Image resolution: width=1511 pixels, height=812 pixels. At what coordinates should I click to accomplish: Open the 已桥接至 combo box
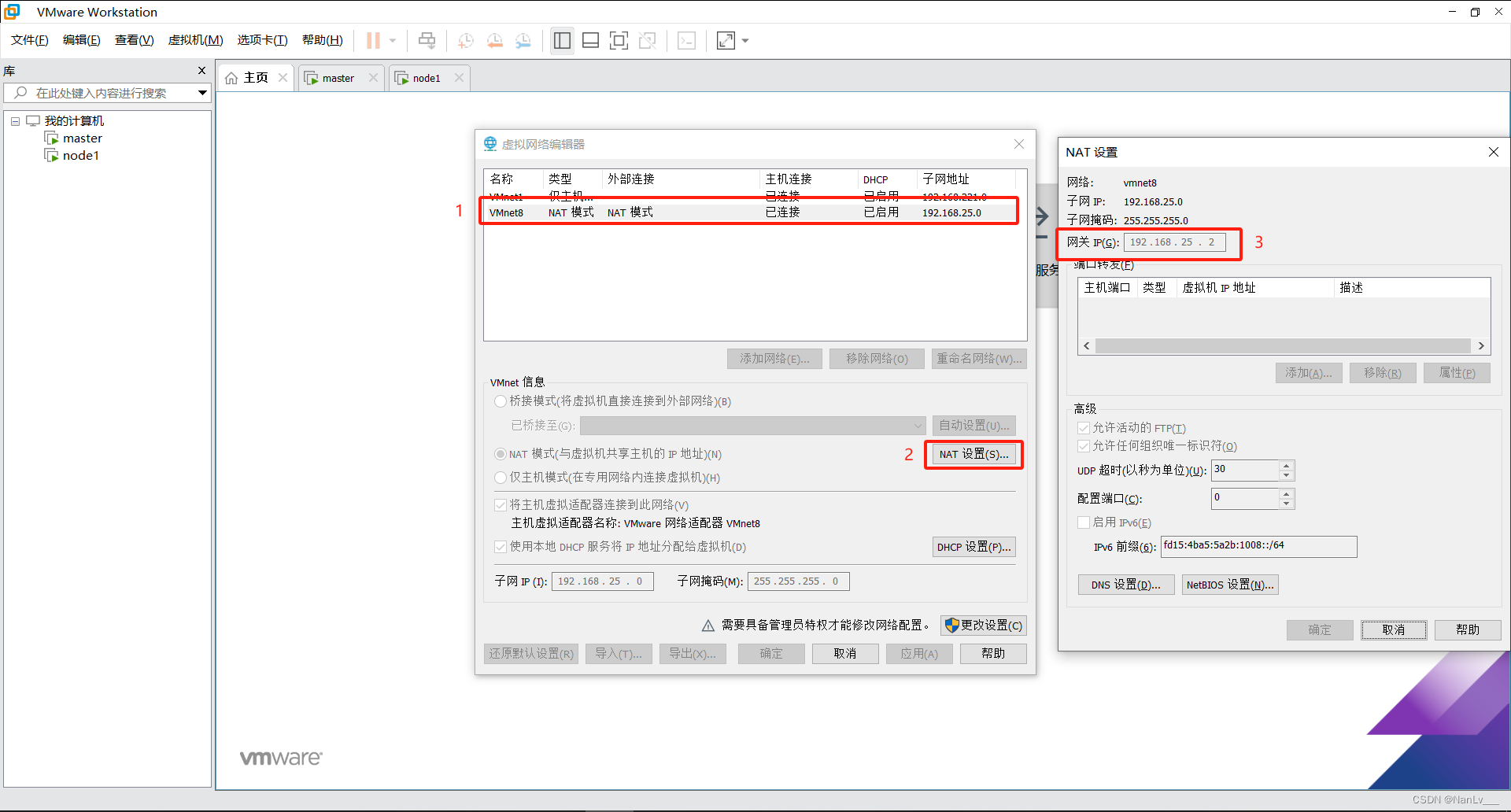pyautogui.click(x=752, y=426)
